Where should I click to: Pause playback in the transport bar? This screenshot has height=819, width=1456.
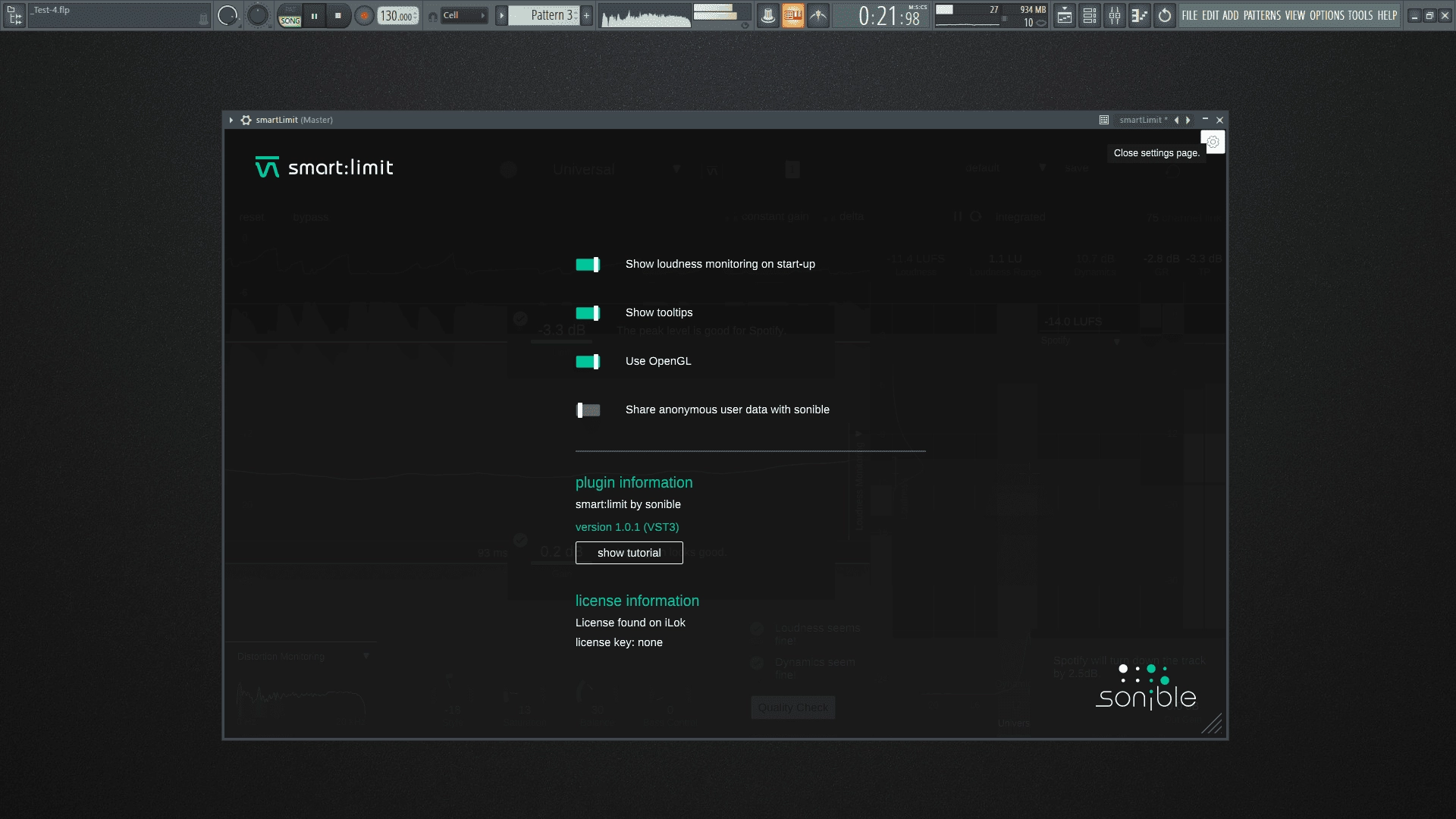point(314,15)
